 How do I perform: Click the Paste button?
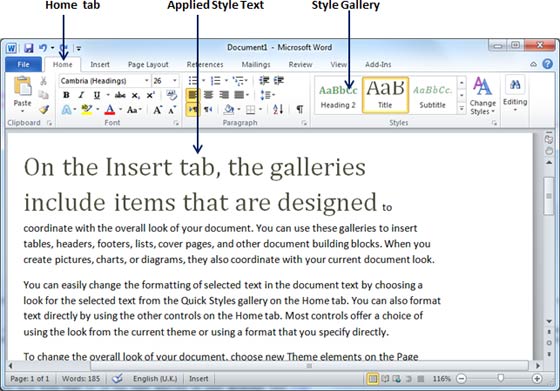tap(22, 94)
